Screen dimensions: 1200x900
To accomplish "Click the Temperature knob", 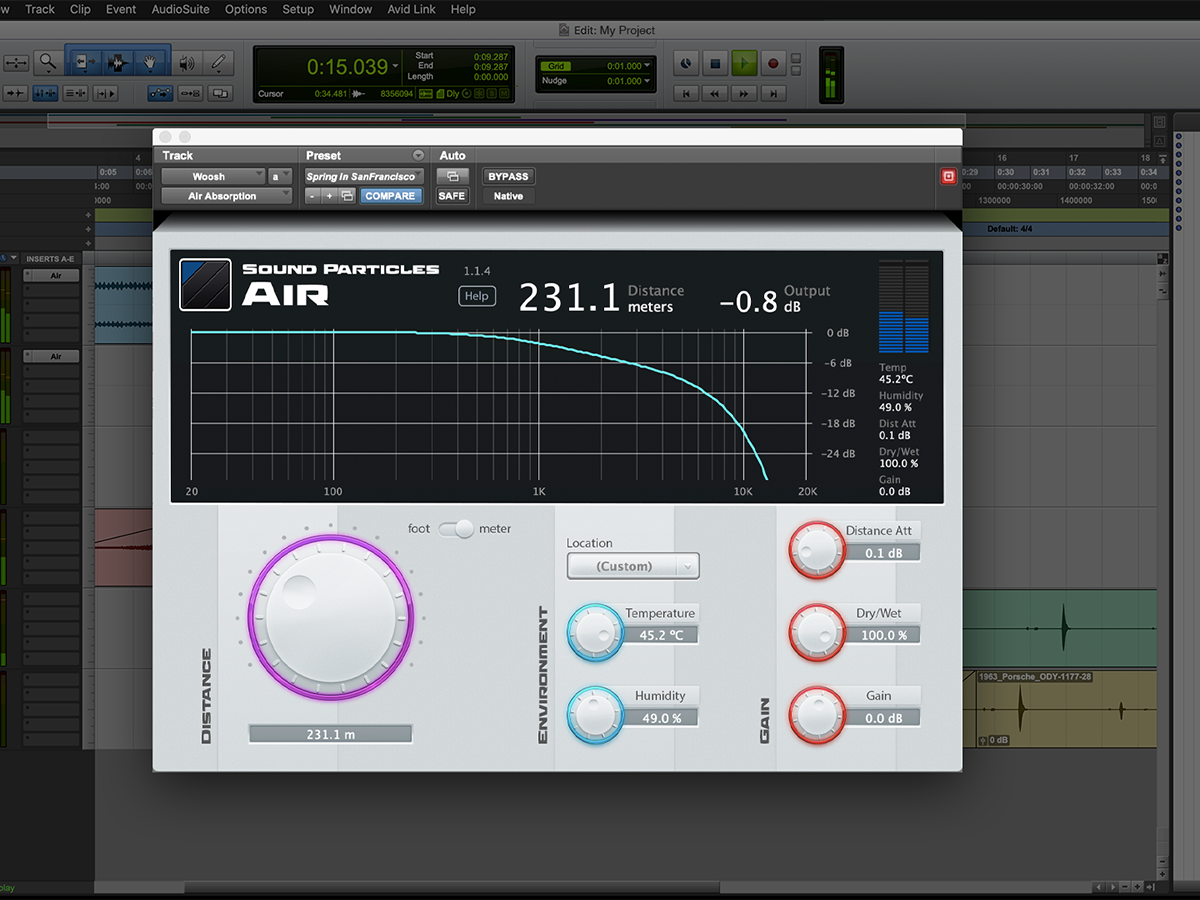I will [595, 632].
